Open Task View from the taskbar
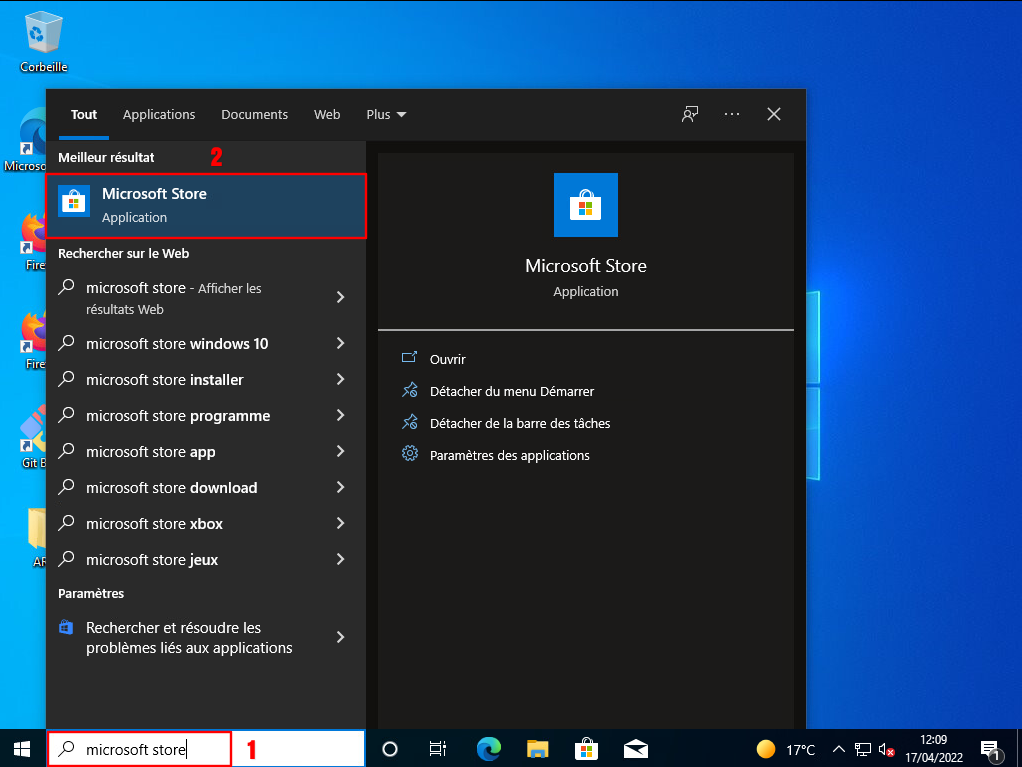The height and width of the screenshot is (767, 1022). point(438,749)
